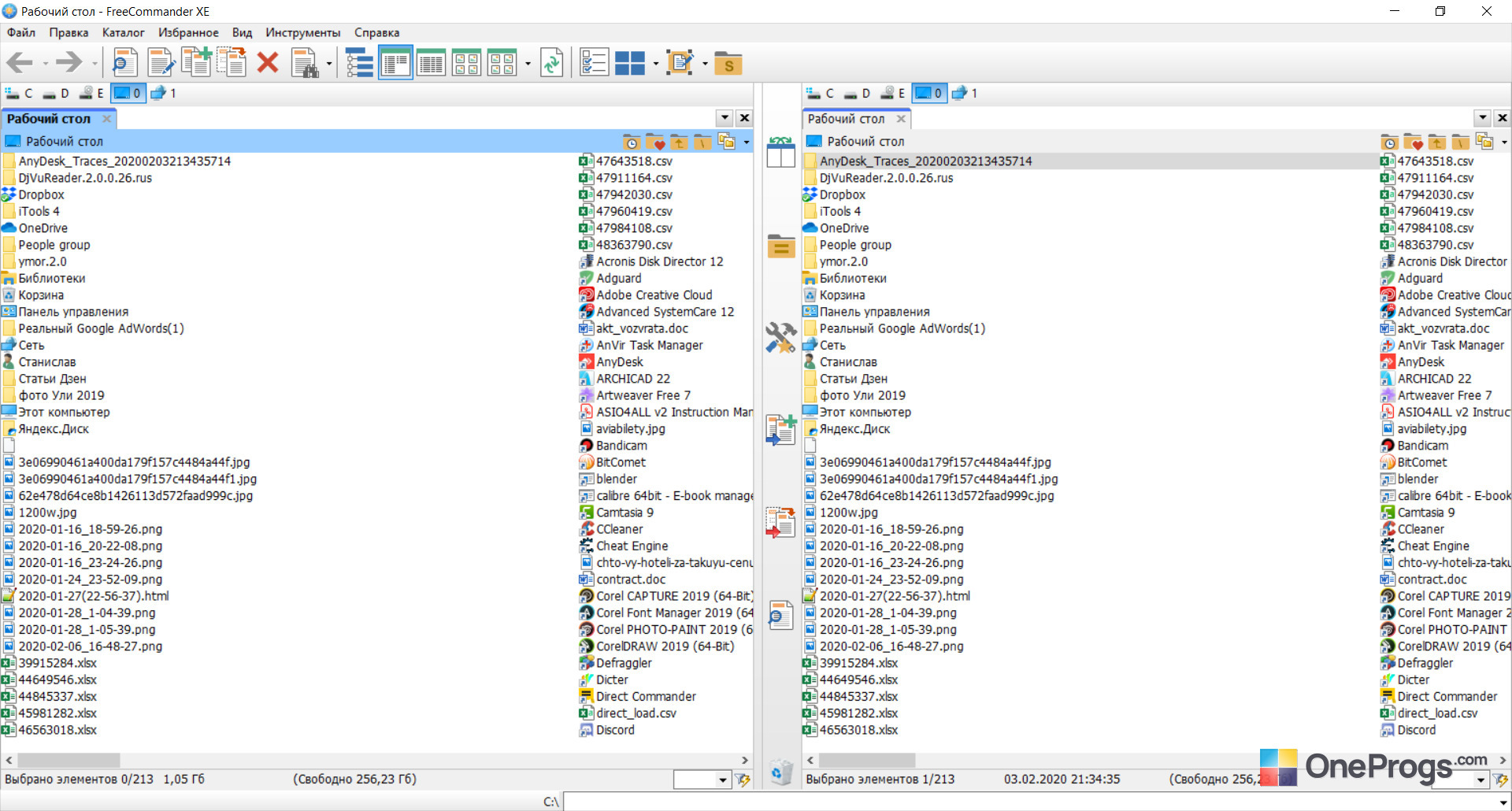Go up one folder in left panel
Viewport: 1512px width, 811px height.
[x=679, y=142]
